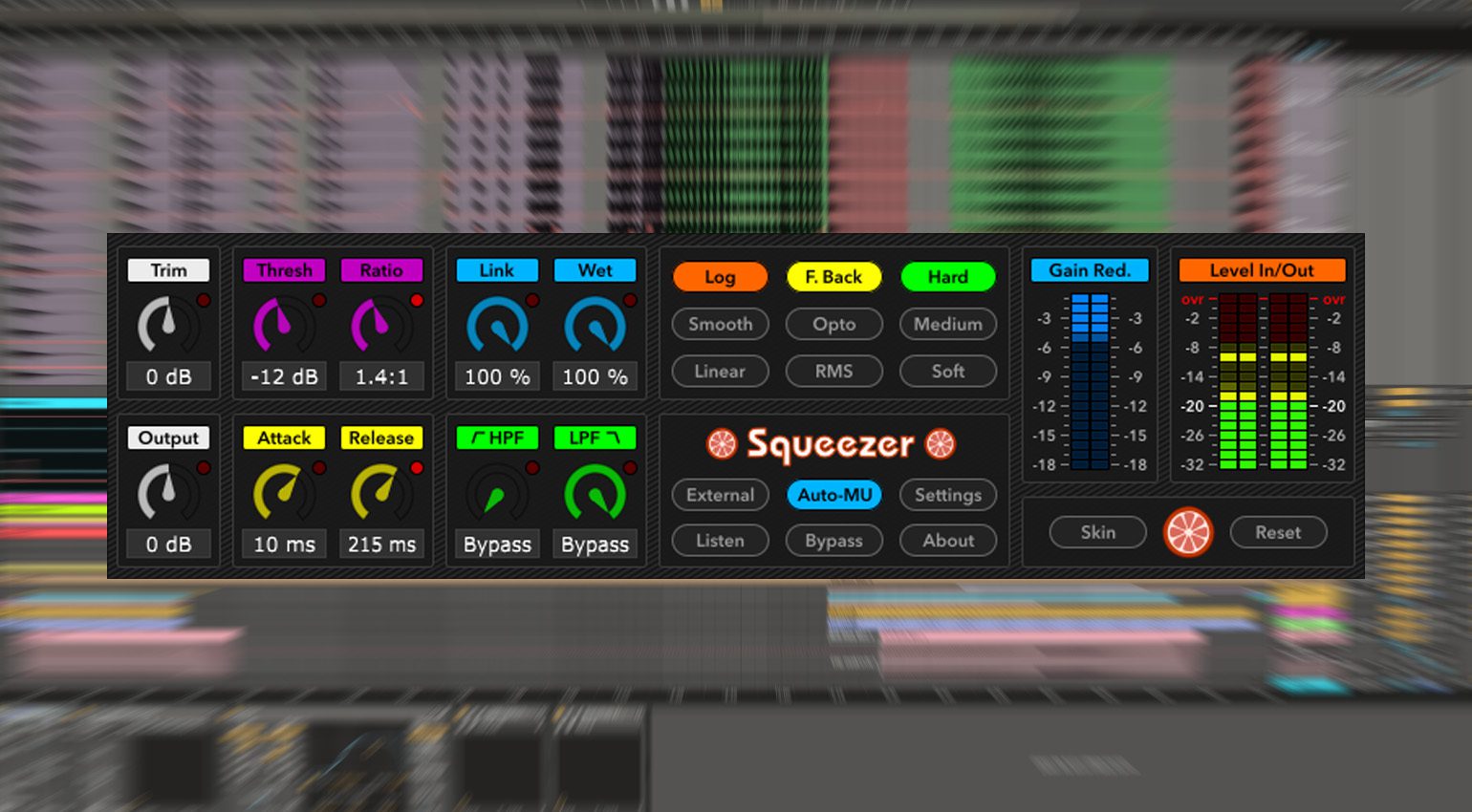This screenshot has width=1472, height=812.
Task: Toggle the lit red LED beside Ratio knob
Action: (x=417, y=300)
